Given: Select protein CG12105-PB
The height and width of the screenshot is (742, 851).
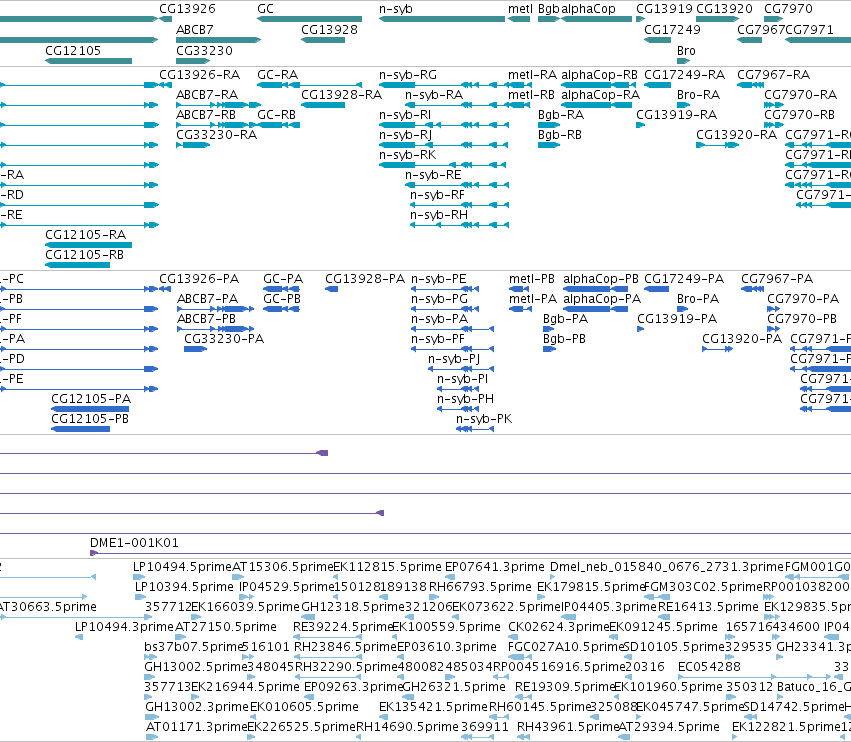Looking at the screenshot, I should [90, 418].
